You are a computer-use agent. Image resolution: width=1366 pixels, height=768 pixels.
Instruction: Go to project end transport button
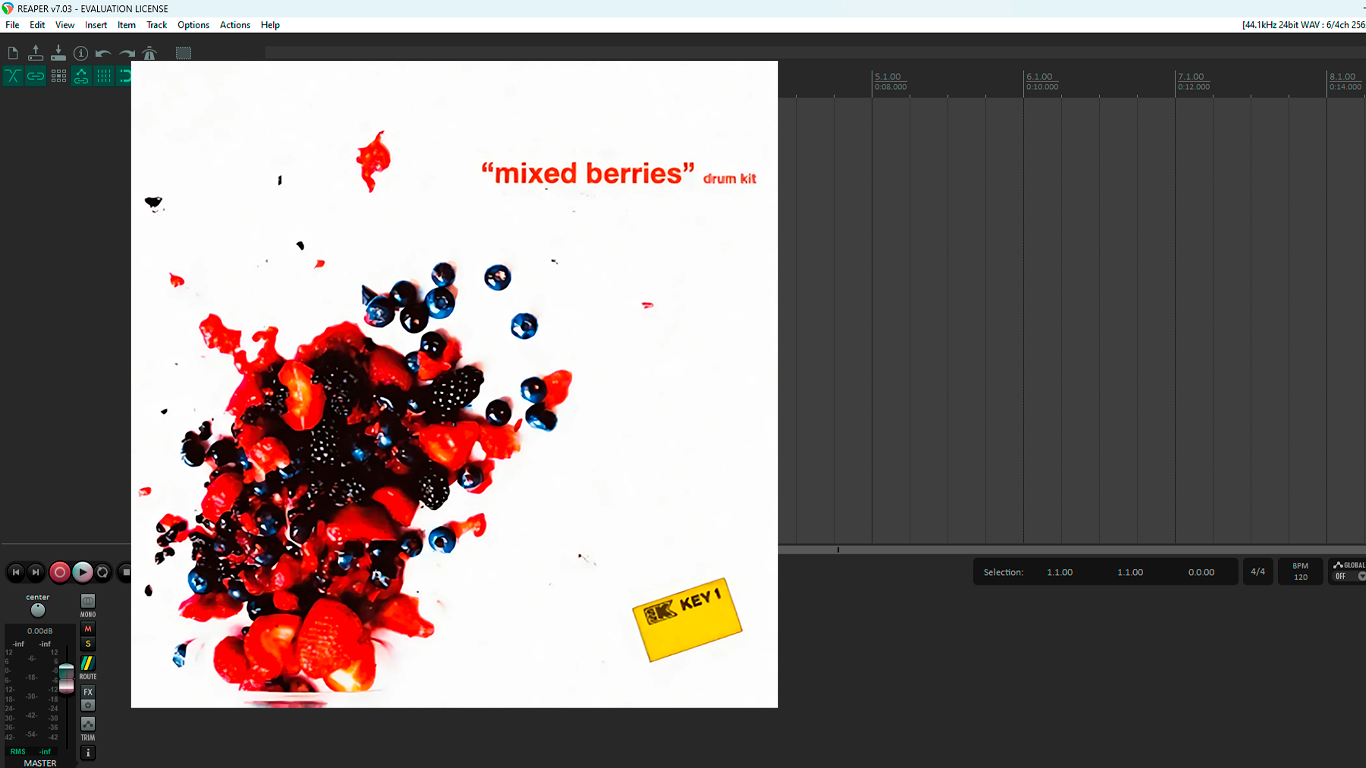(x=36, y=572)
